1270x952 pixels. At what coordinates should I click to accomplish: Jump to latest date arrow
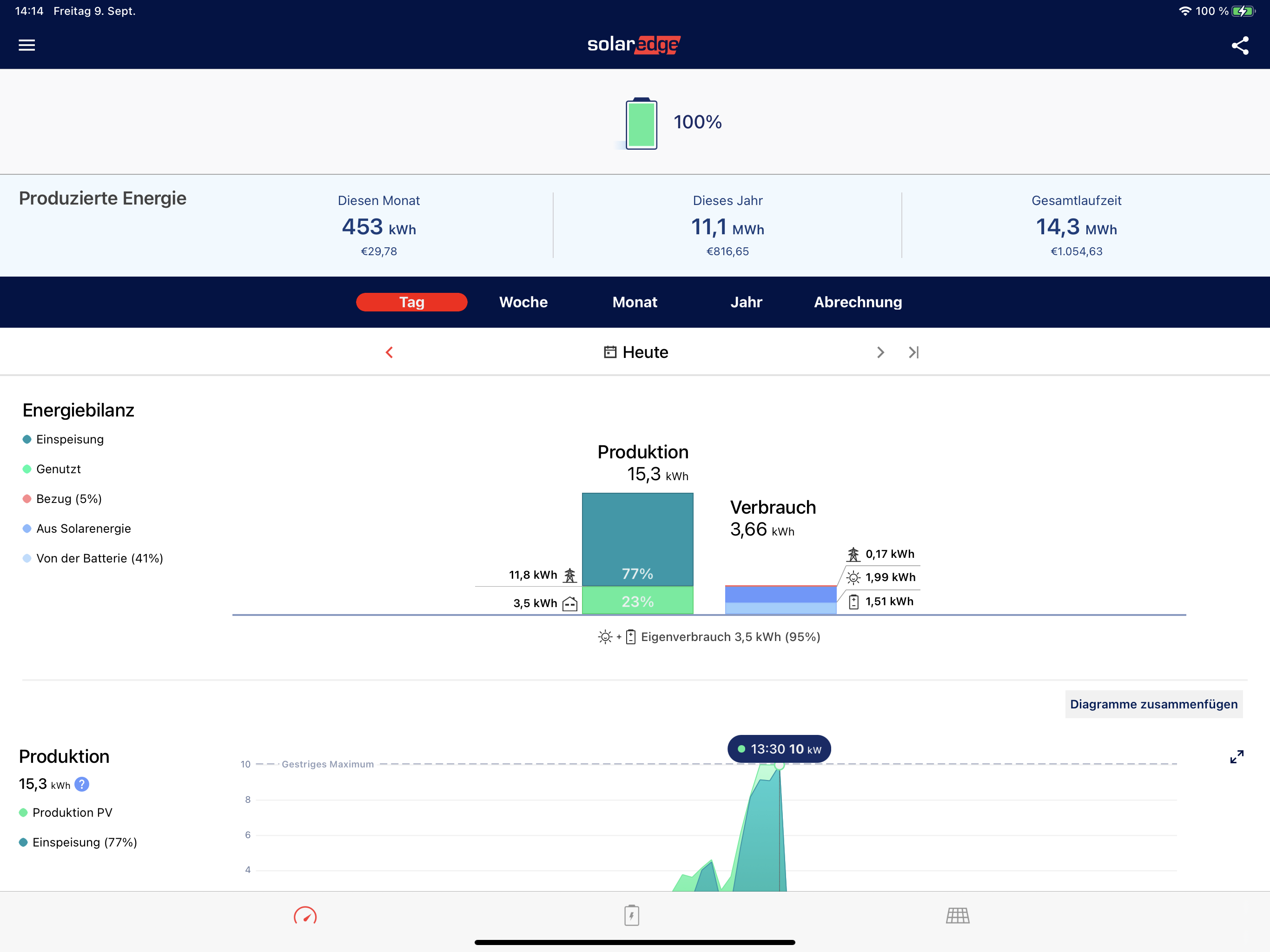[913, 352]
